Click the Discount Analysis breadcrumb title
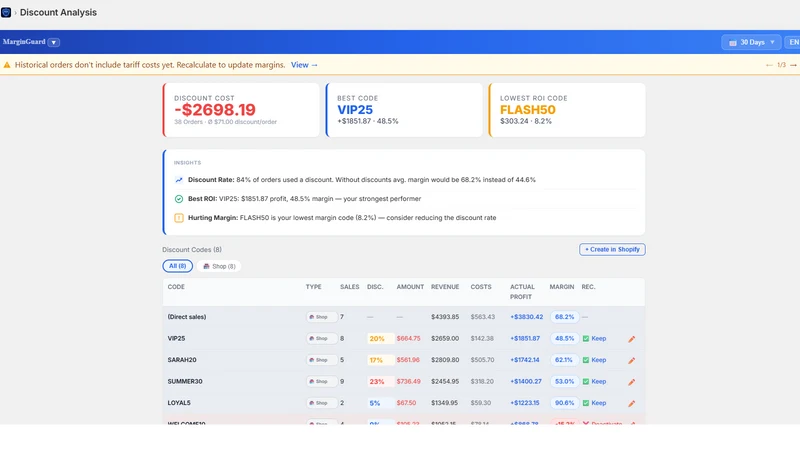This screenshot has height=450, width=800. coord(58,12)
